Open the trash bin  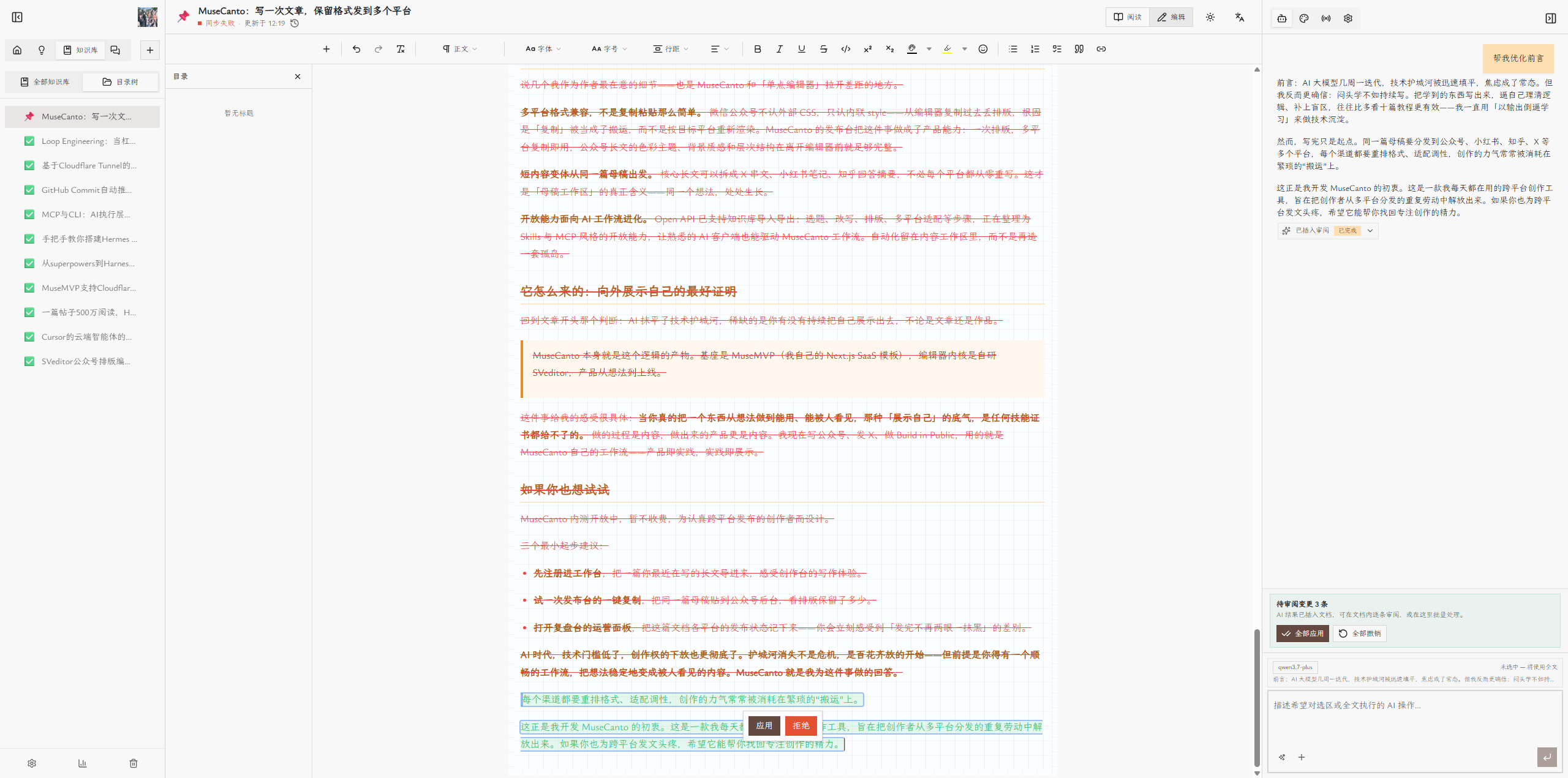coord(134,763)
